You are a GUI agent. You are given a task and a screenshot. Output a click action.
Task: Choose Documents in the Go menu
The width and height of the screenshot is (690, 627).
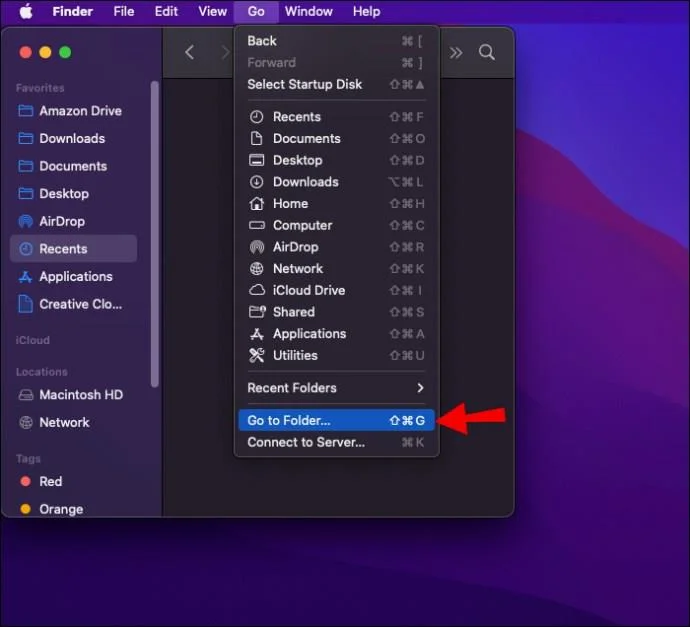[336, 139]
